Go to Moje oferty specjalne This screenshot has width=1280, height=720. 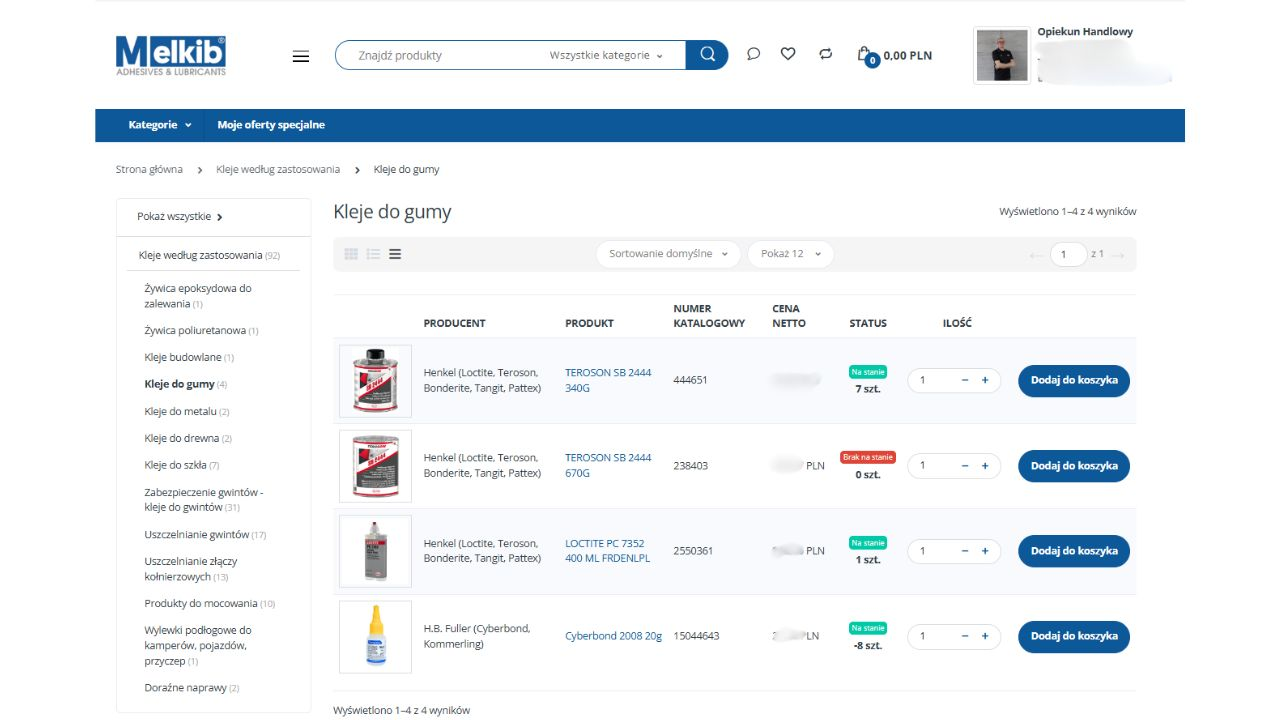[x=271, y=125]
